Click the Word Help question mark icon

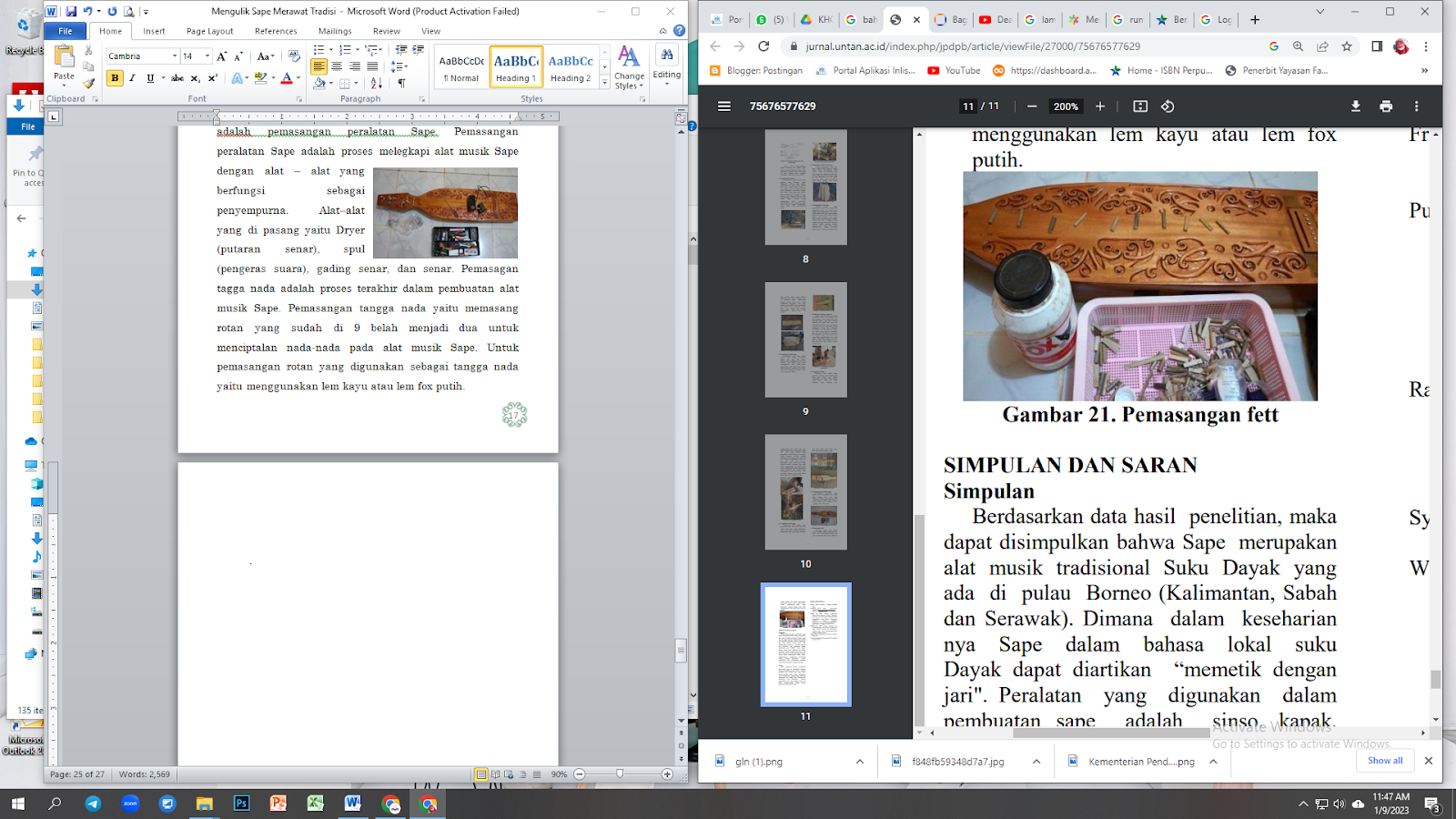tap(679, 31)
